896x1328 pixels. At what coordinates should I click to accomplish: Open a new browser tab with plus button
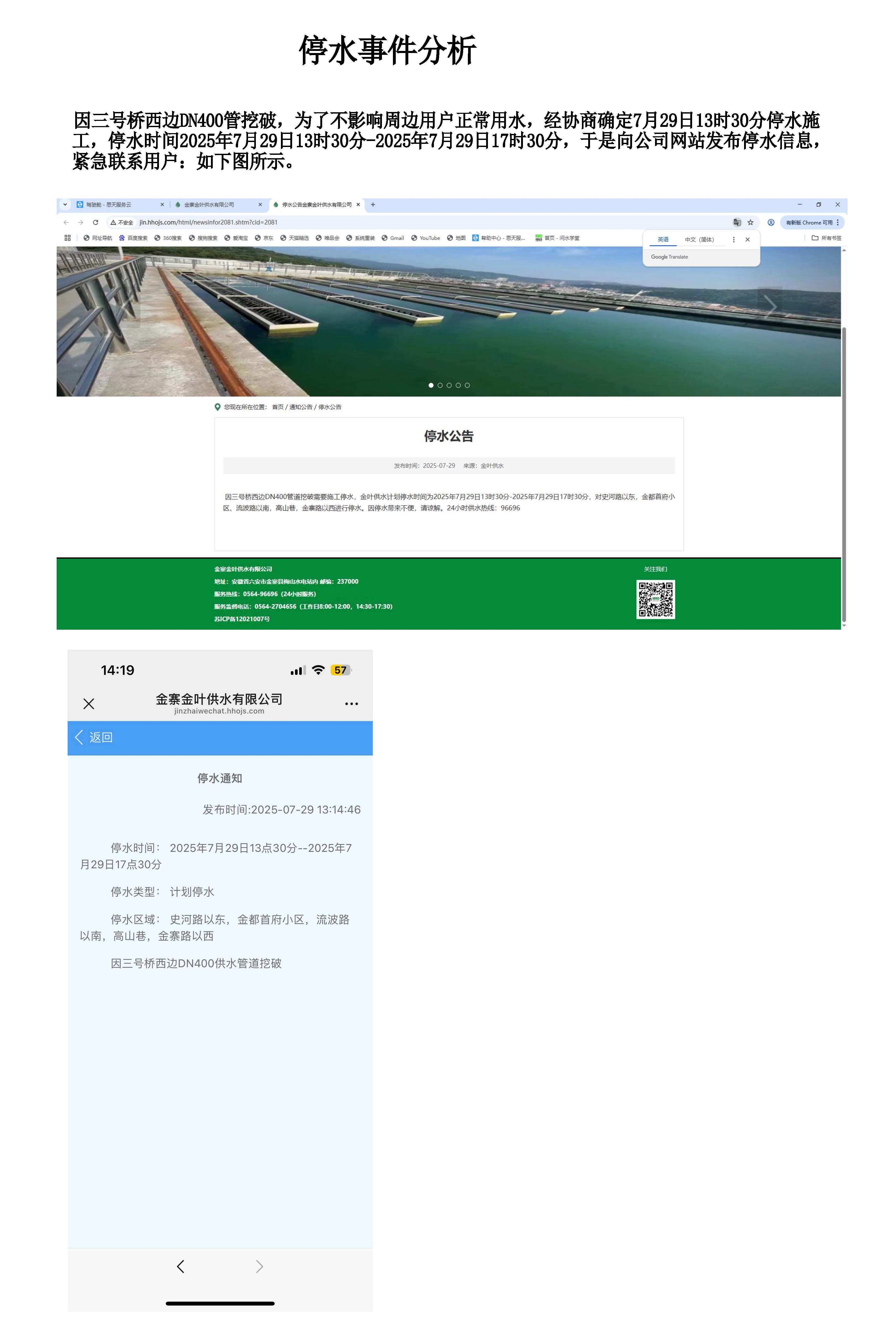pyautogui.click(x=373, y=205)
